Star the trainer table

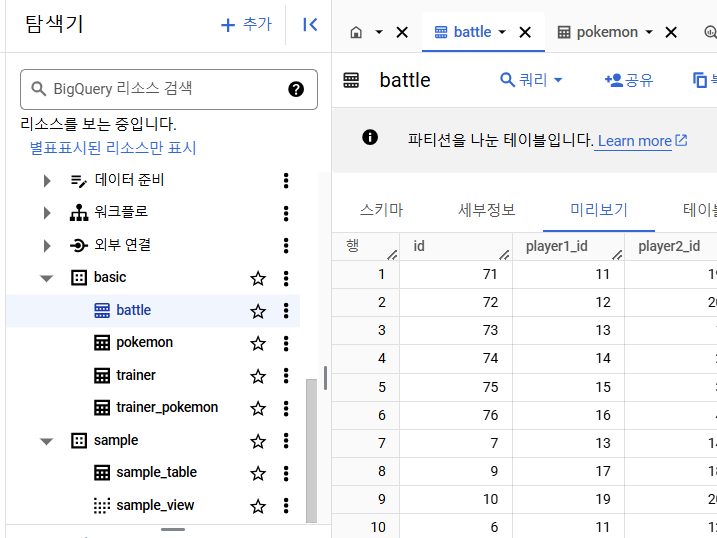[x=258, y=376]
